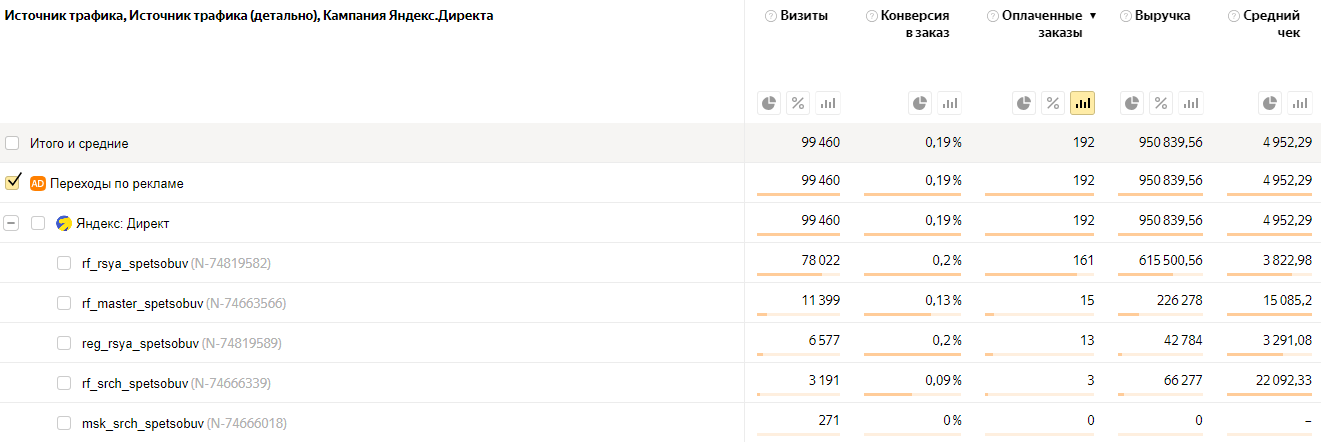Click sort arrow on Оплаченные заказы
Screen dimensions: 1321x442
(1093, 16)
